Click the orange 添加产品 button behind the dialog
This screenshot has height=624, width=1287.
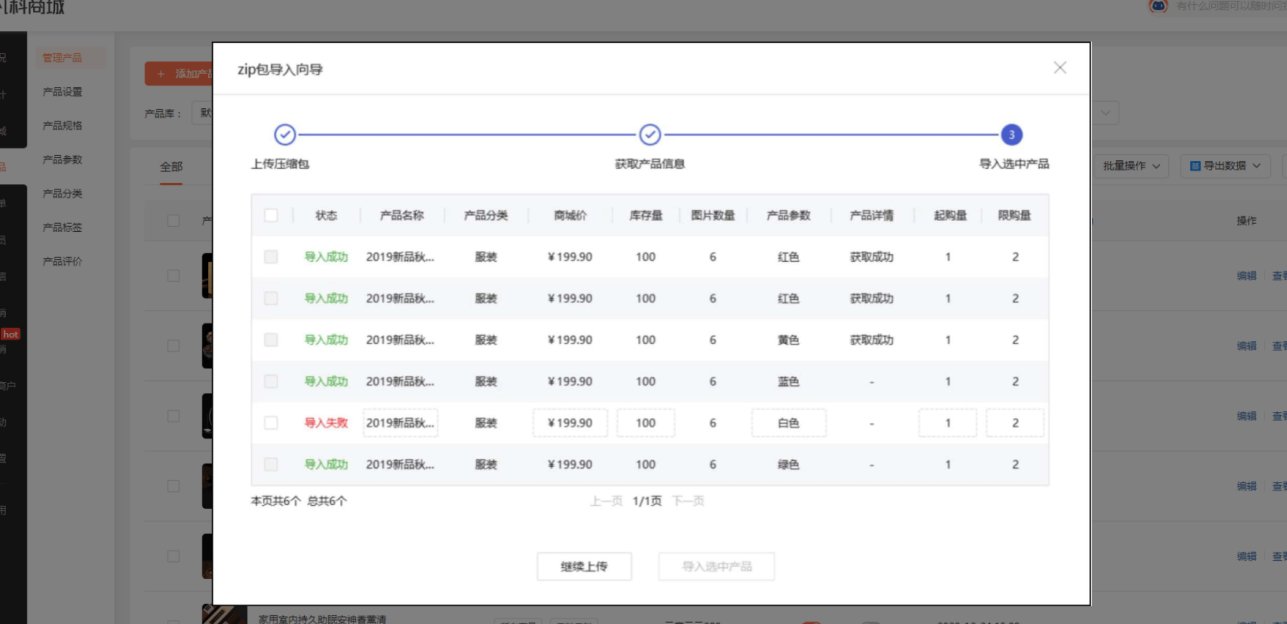pos(178,74)
